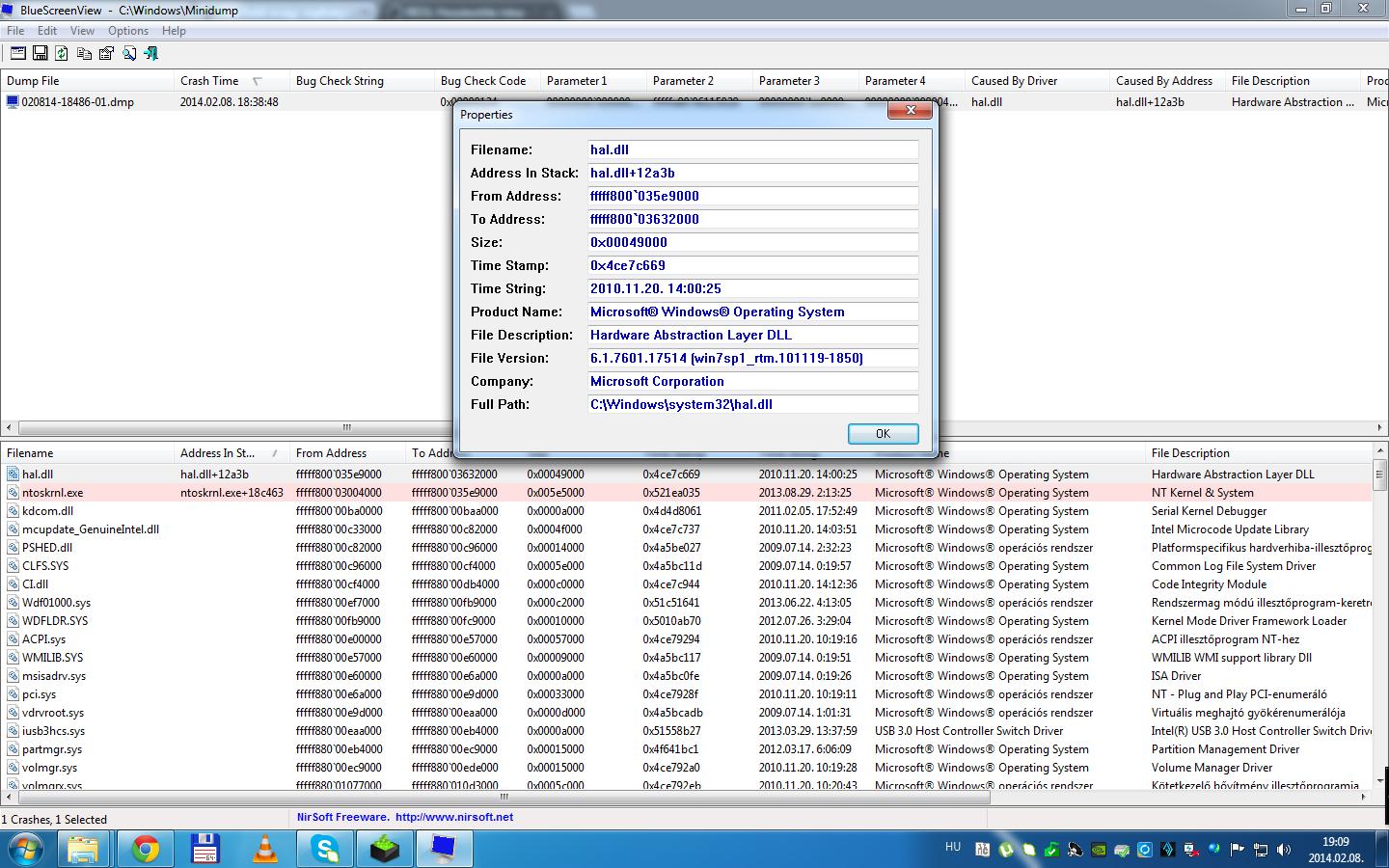This screenshot has width=1389, height=868.
Task: Select the CI.dll row
Action: pos(686,583)
